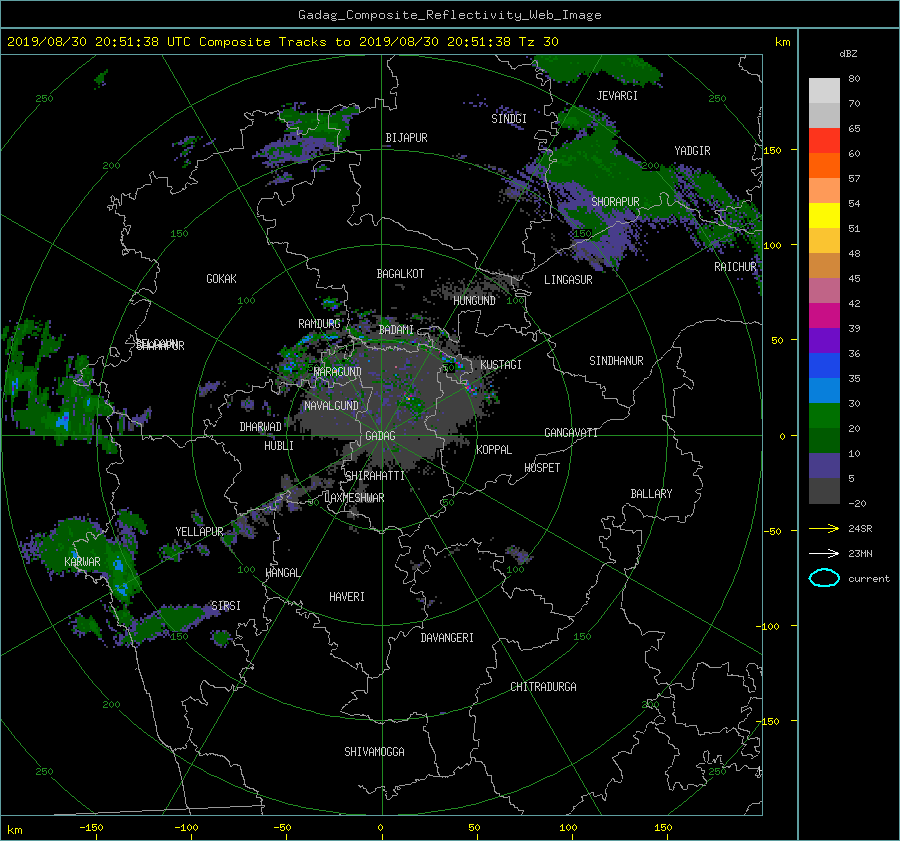The height and width of the screenshot is (841, 900).
Task: Click the white 23MN arrow legend icon
Action: click(x=824, y=553)
